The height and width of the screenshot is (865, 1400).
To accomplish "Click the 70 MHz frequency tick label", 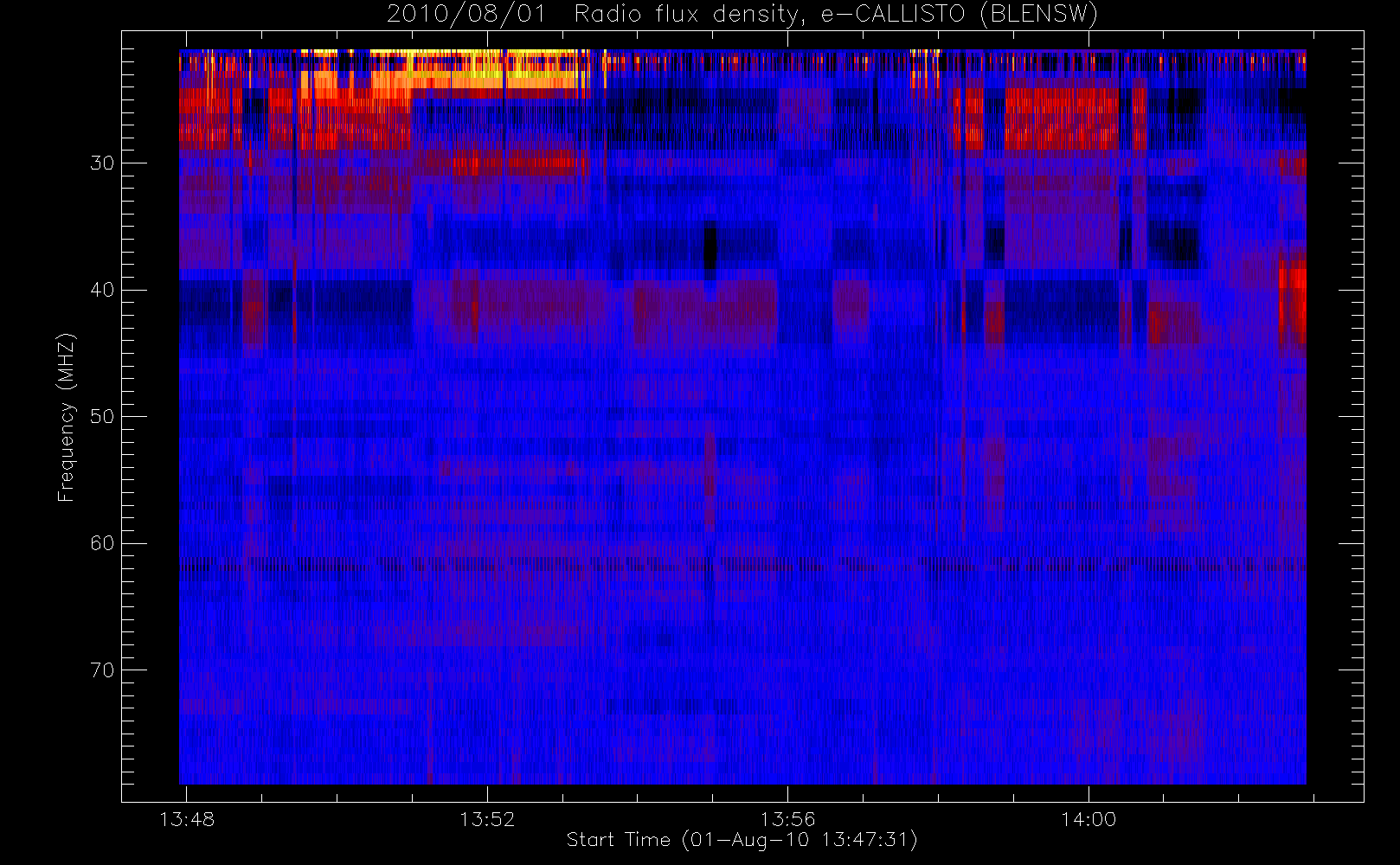I will [x=102, y=670].
